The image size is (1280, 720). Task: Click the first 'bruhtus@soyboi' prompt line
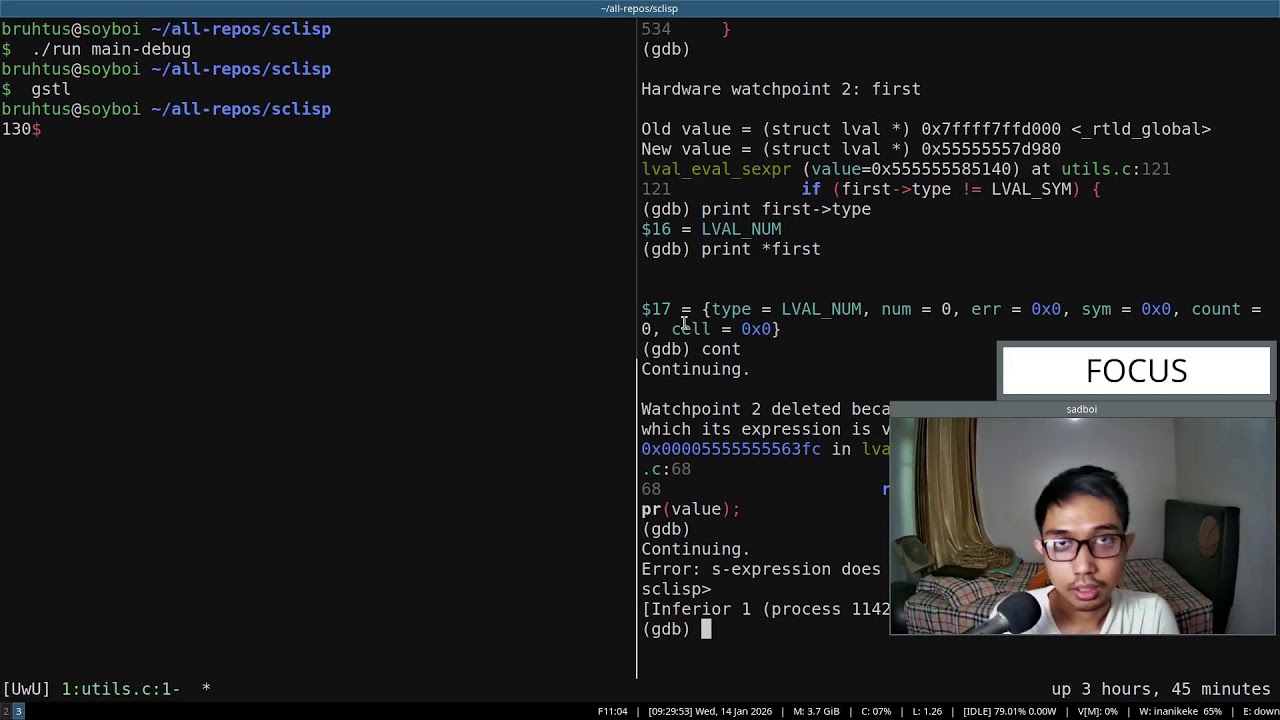click(166, 29)
